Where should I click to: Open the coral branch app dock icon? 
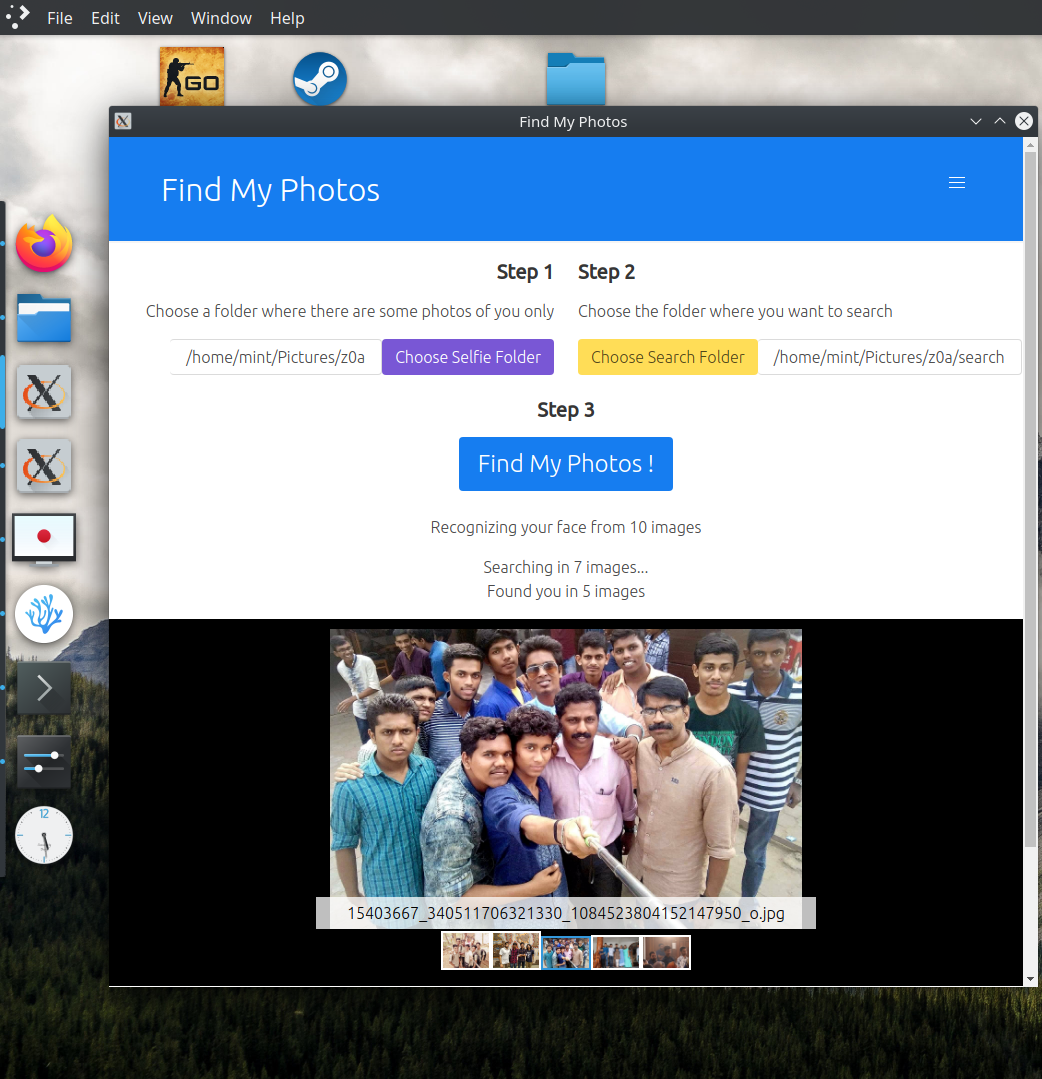pyautogui.click(x=44, y=614)
